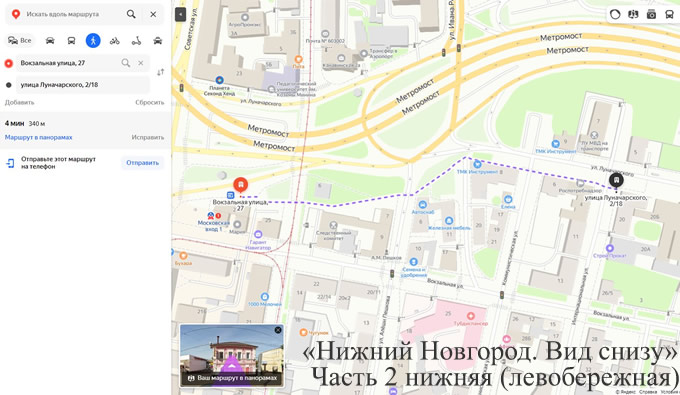Viewport: 680px width, 395px height.
Task: Open 'Железная мебель' place marker
Action: click(x=449, y=221)
